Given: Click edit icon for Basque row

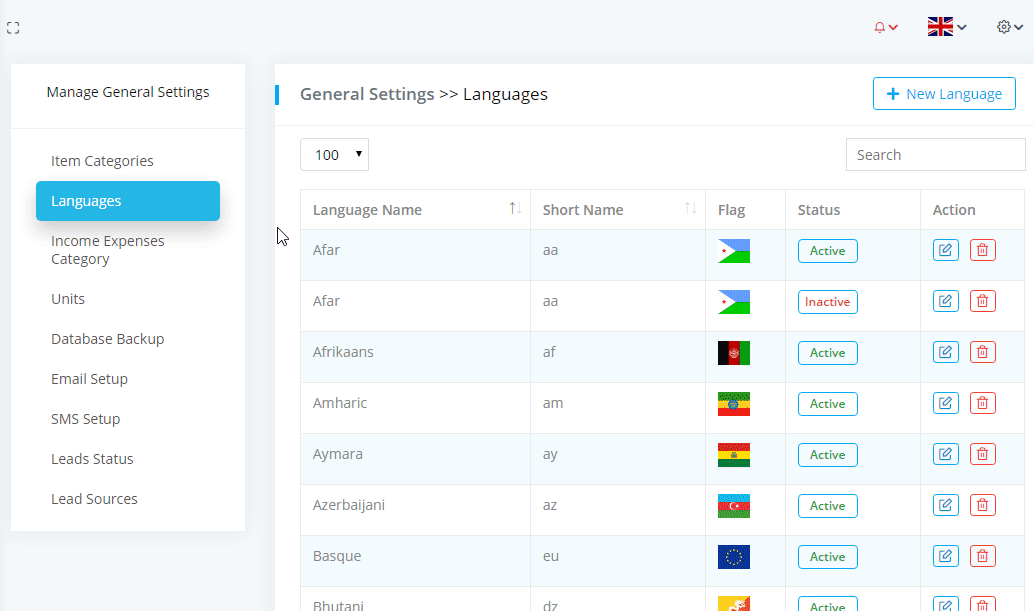Looking at the screenshot, I should (x=945, y=556).
